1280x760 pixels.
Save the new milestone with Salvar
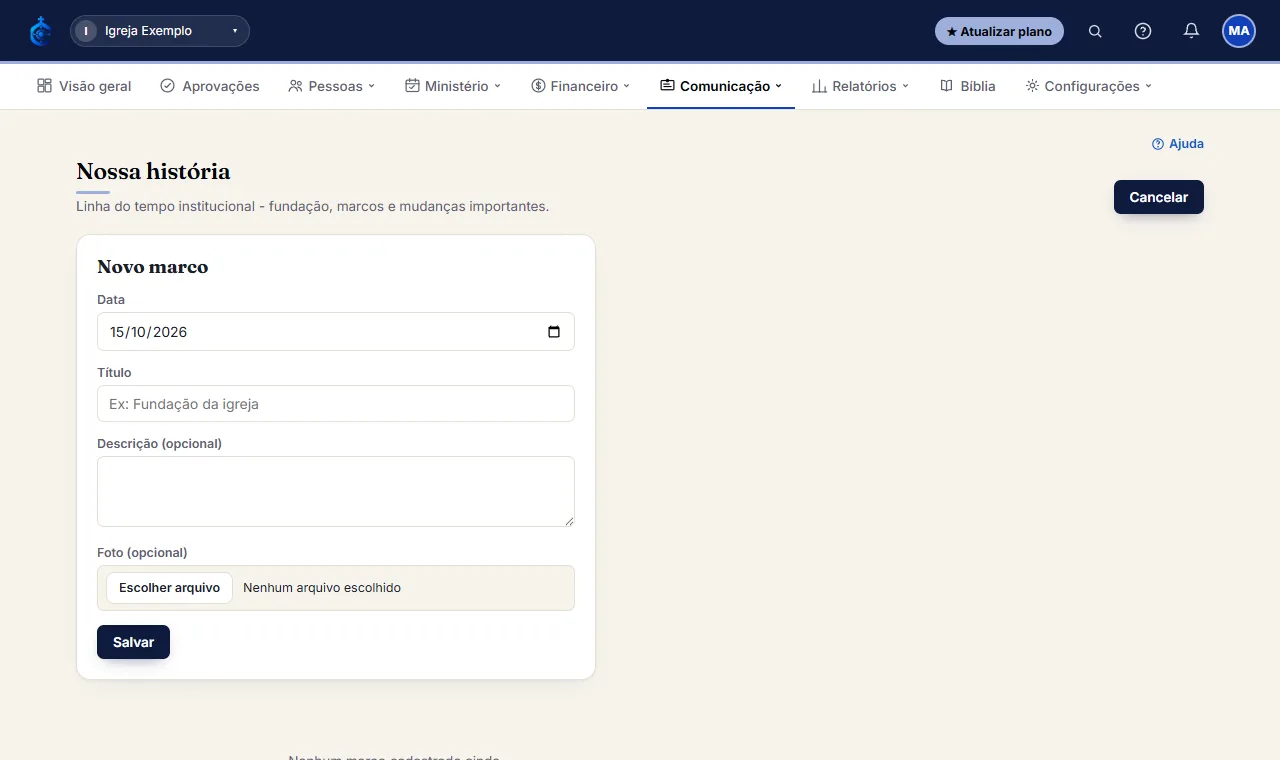(x=133, y=642)
